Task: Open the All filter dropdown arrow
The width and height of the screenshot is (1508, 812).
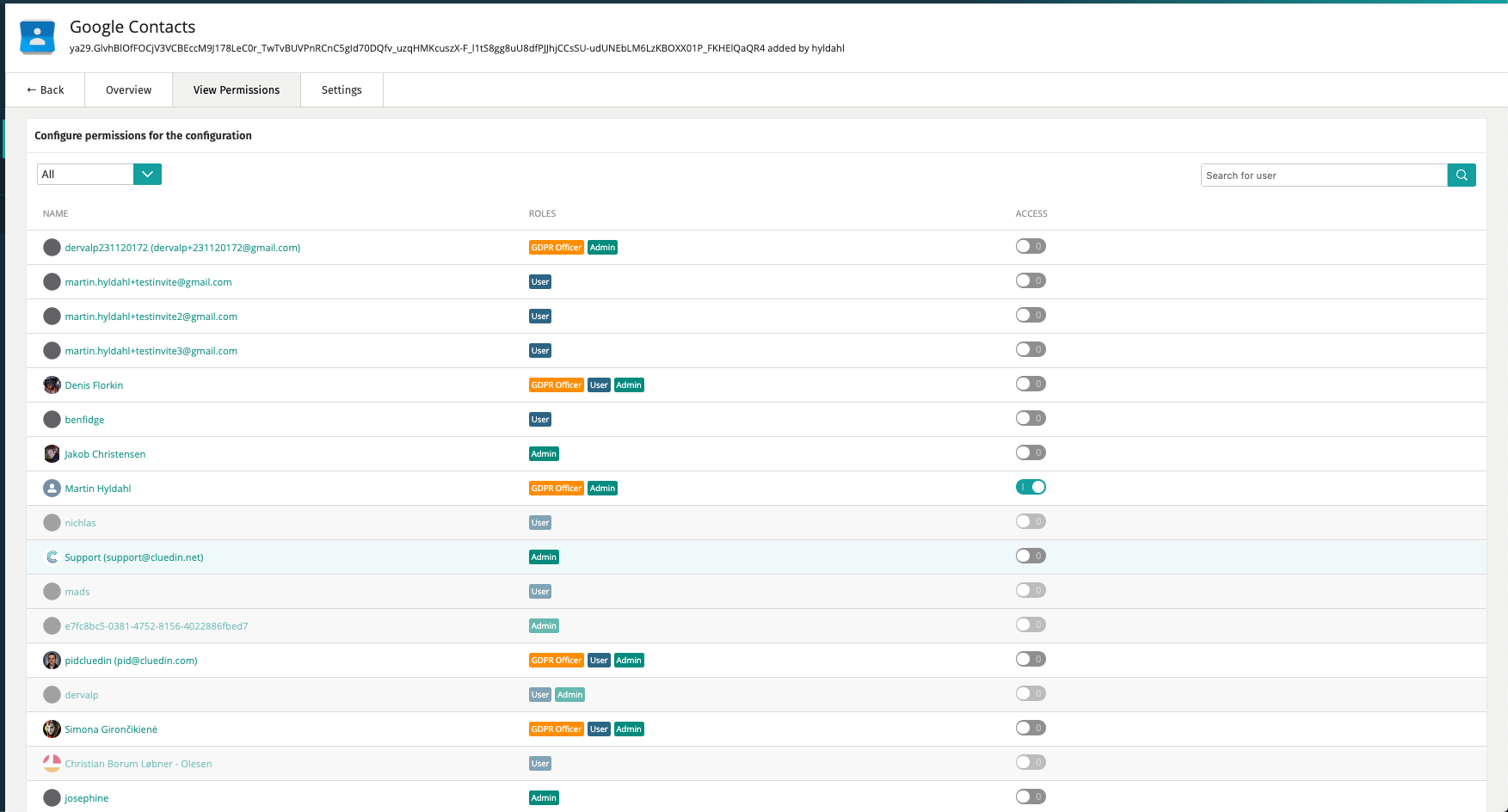Action: (147, 175)
